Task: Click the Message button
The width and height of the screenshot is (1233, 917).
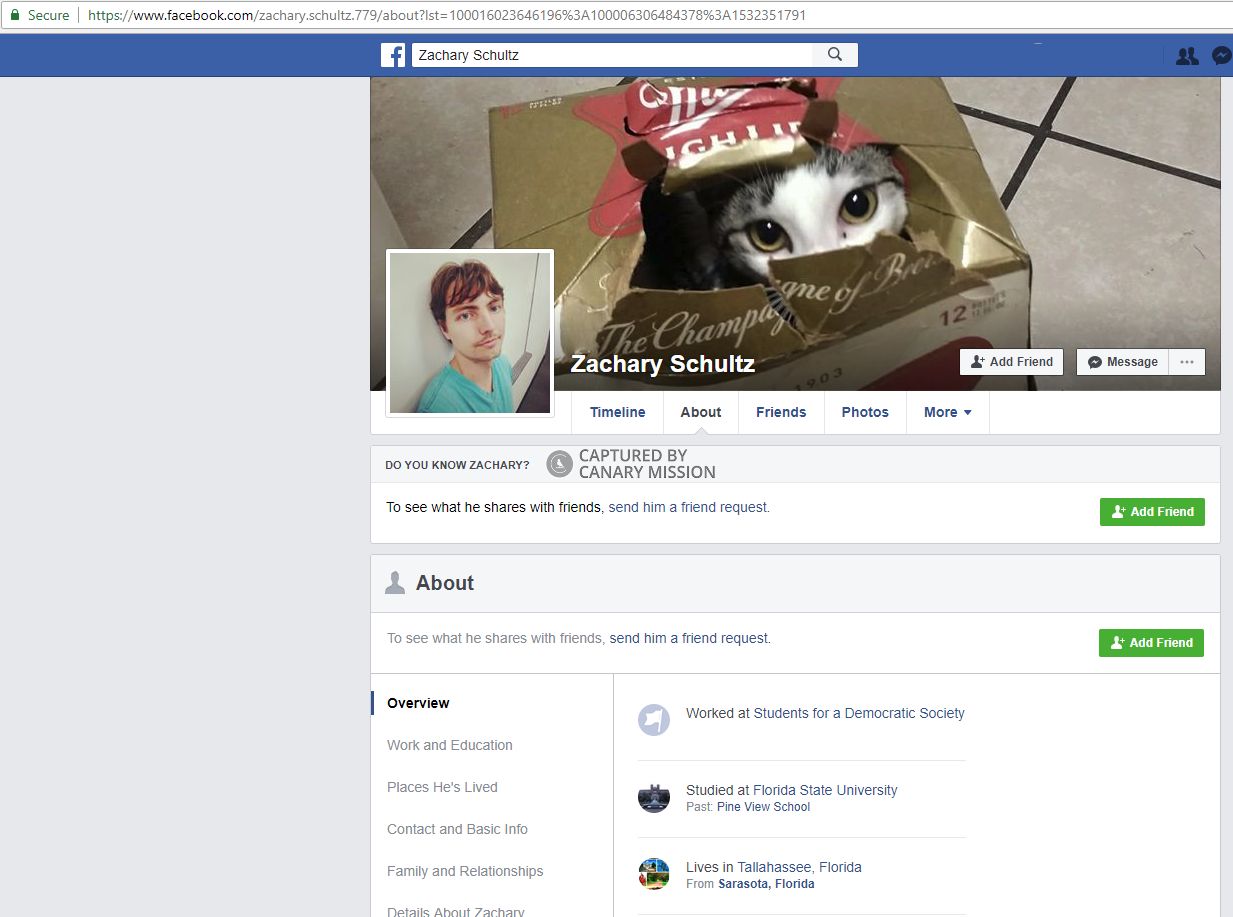Action: pos(1122,362)
